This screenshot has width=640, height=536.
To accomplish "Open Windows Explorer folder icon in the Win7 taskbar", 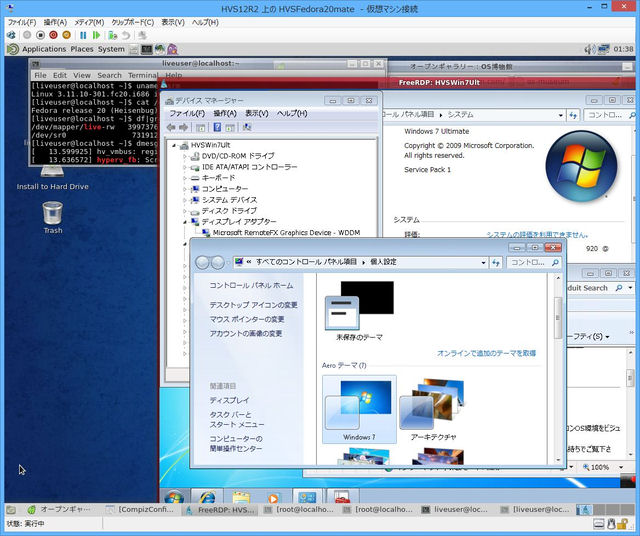I will click(241, 497).
